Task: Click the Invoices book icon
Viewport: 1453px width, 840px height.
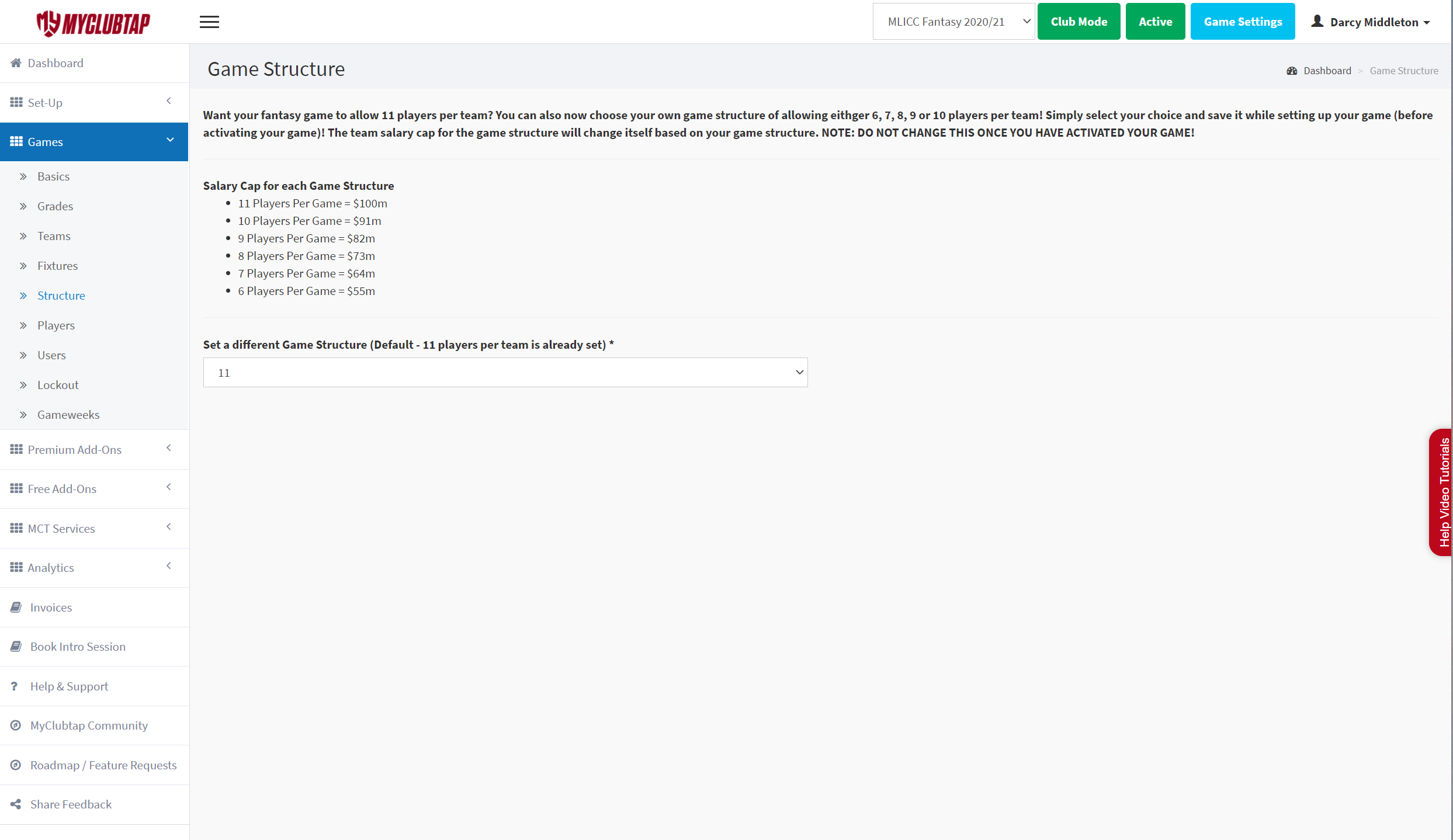Action: (16, 608)
